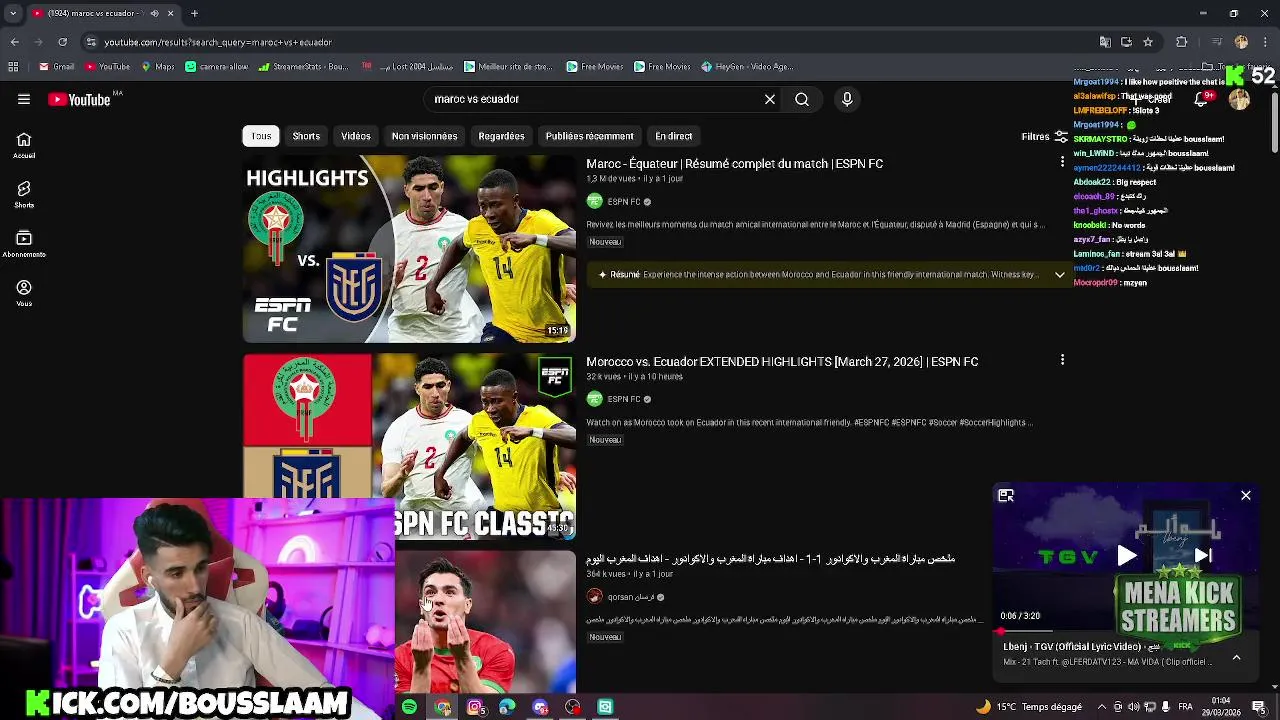Clear the search query with the X
This screenshot has width=1280, height=720.
[x=770, y=99]
